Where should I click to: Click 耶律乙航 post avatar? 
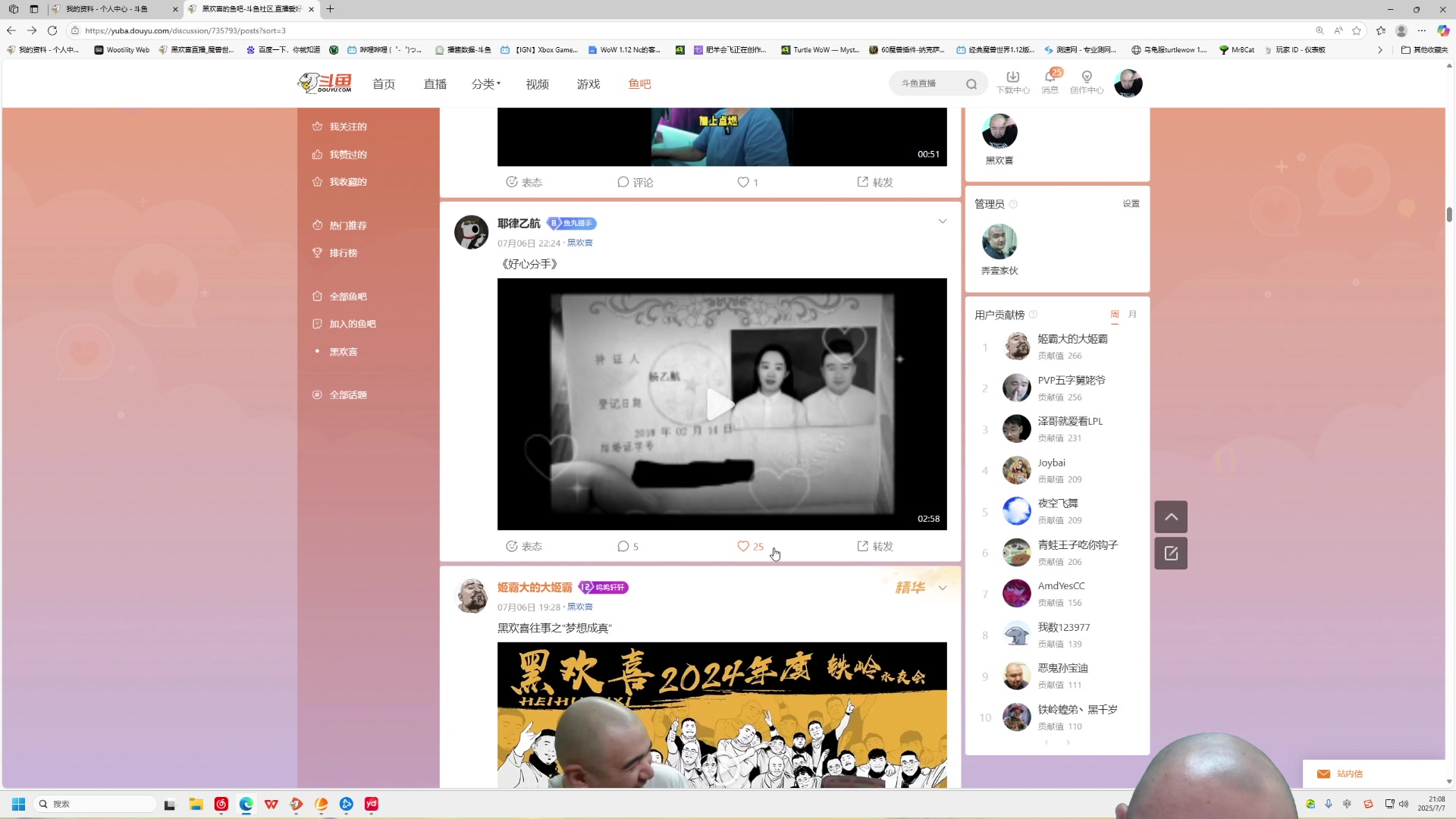471,232
